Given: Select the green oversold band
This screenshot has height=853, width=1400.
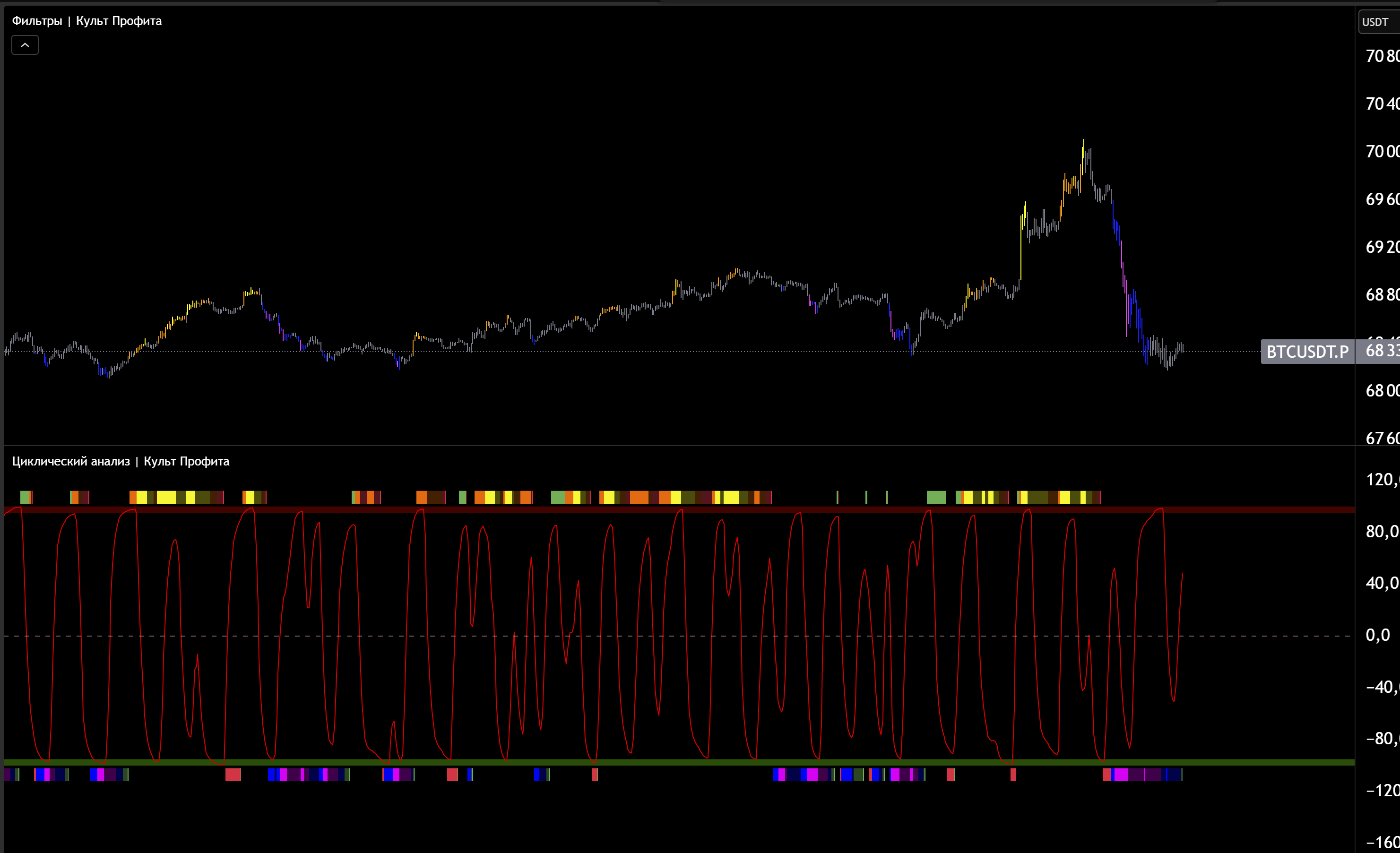Looking at the screenshot, I should tap(682, 762).
